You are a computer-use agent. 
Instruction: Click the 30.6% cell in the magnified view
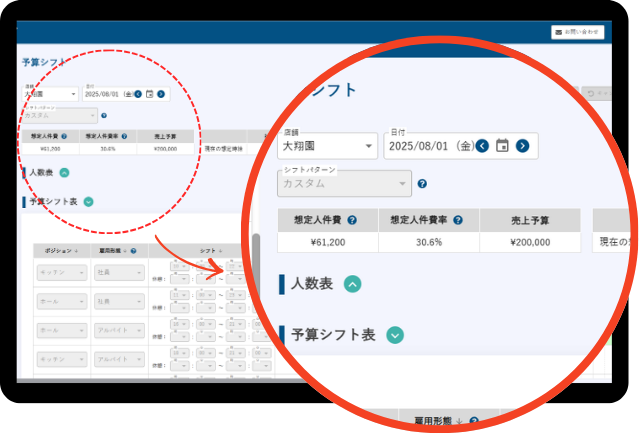tap(429, 242)
